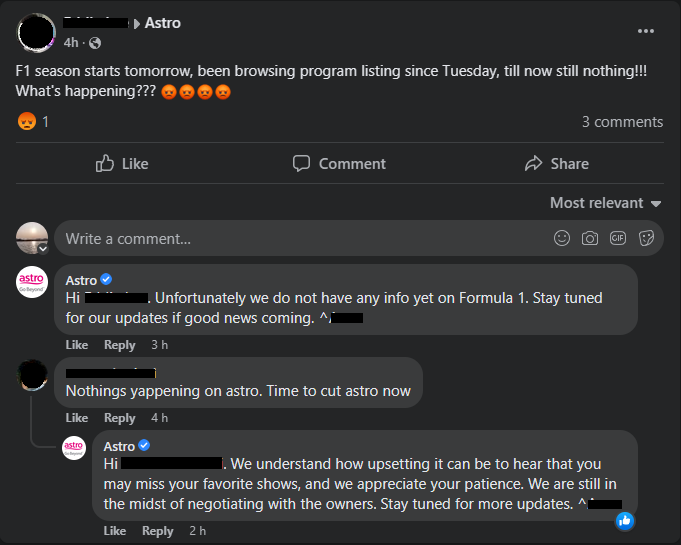Image resolution: width=681 pixels, height=545 pixels.
Task: Click the Comment button under the post
Action: point(339,164)
